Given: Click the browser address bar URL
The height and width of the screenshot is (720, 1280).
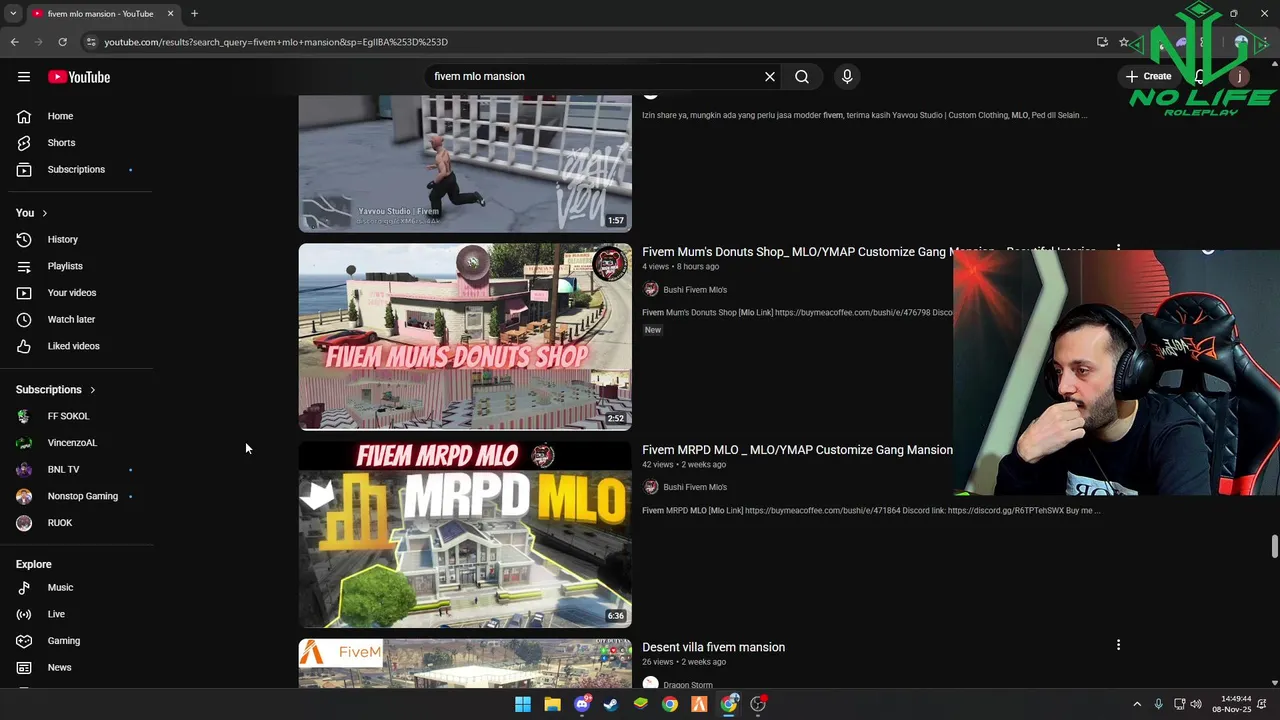Looking at the screenshot, I should coord(276,42).
